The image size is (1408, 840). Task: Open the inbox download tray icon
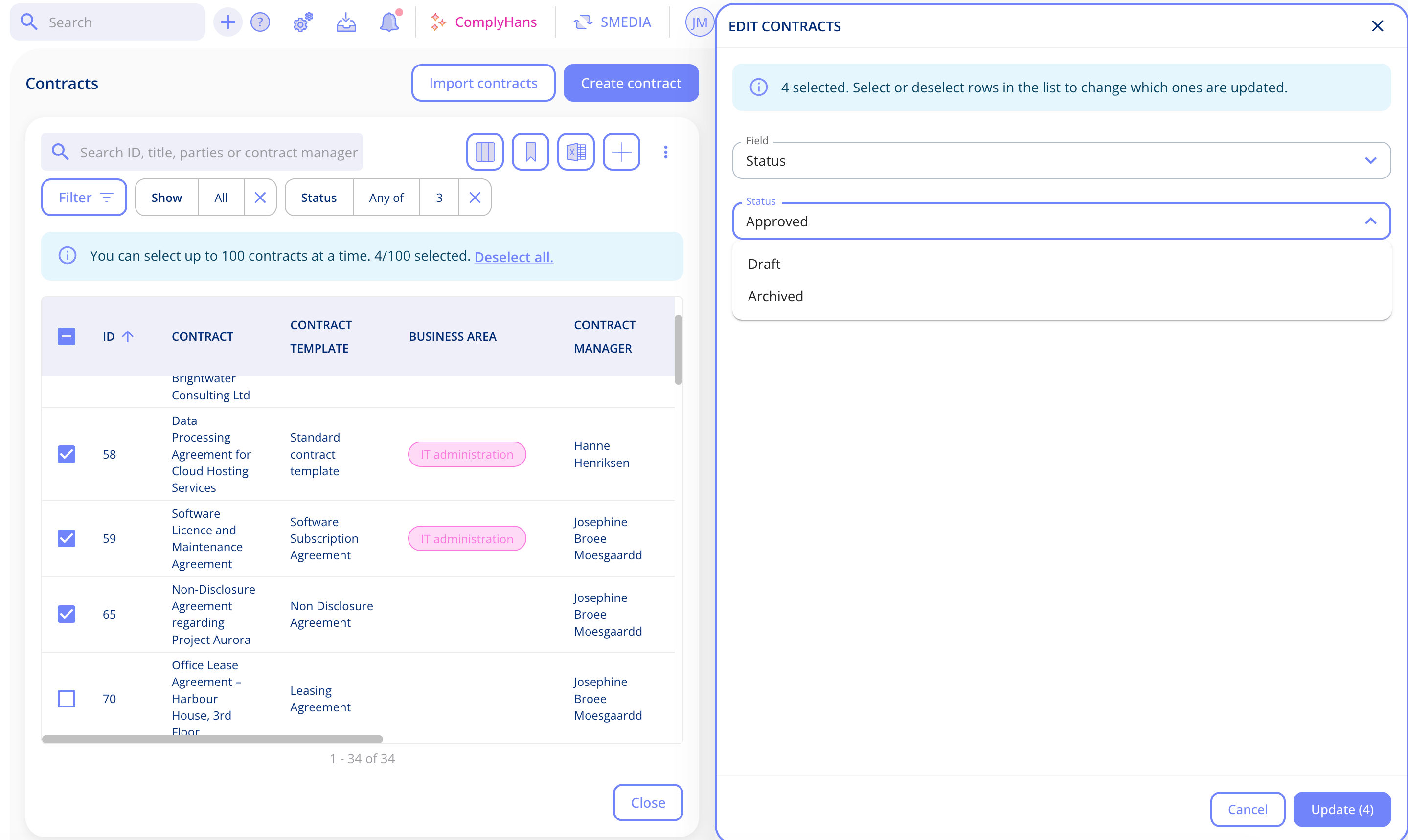346,22
